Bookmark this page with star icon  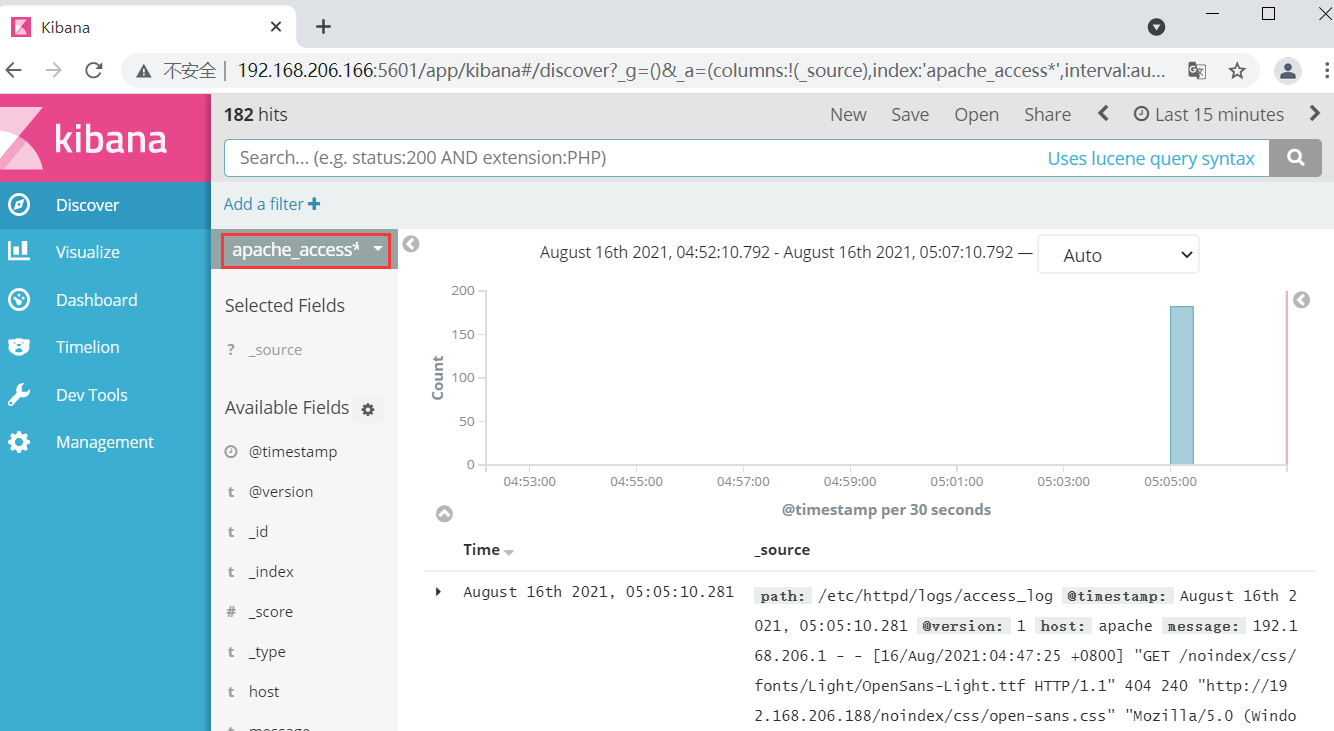(x=1237, y=70)
